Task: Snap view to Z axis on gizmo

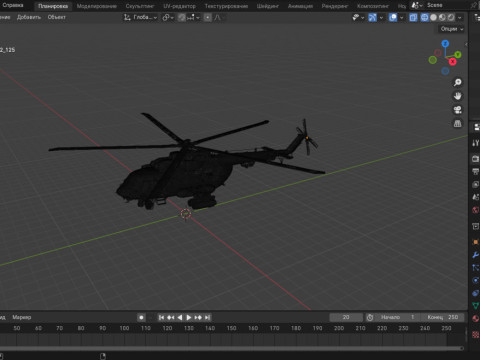Action: pos(445,44)
